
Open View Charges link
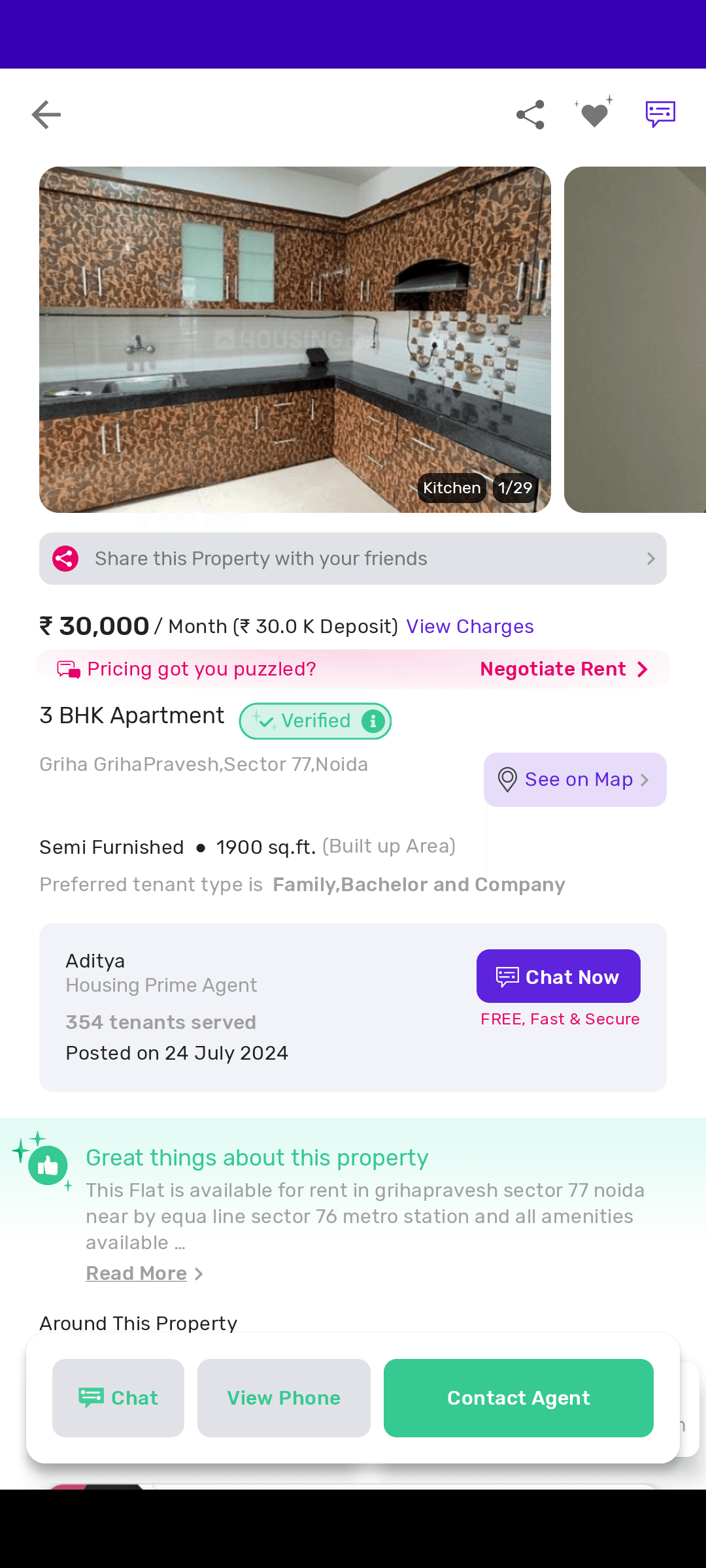pos(470,627)
